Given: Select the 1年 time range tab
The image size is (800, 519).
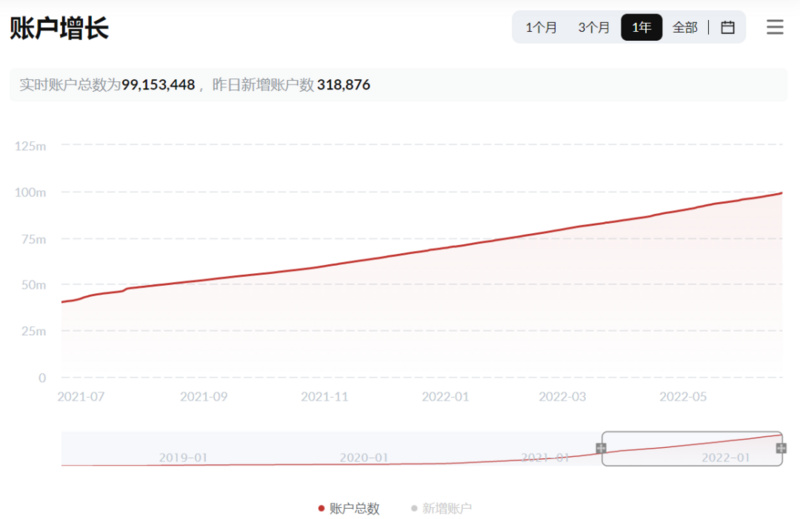Looking at the screenshot, I should (641, 27).
